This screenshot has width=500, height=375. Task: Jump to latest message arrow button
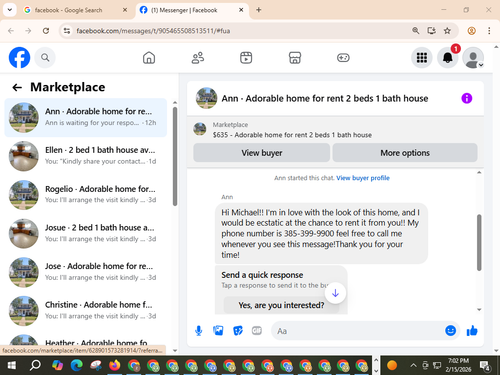pyautogui.click(x=335, y=293)
